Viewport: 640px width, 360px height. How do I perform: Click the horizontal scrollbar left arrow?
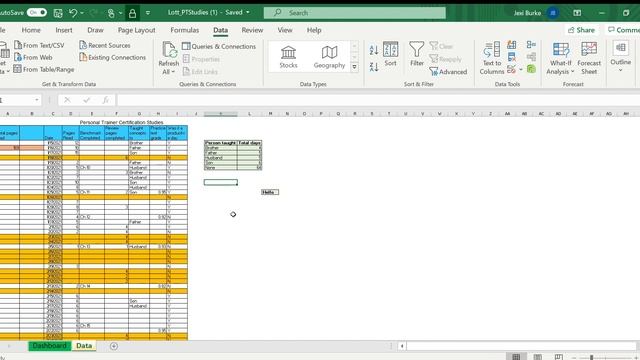(402, 346)
